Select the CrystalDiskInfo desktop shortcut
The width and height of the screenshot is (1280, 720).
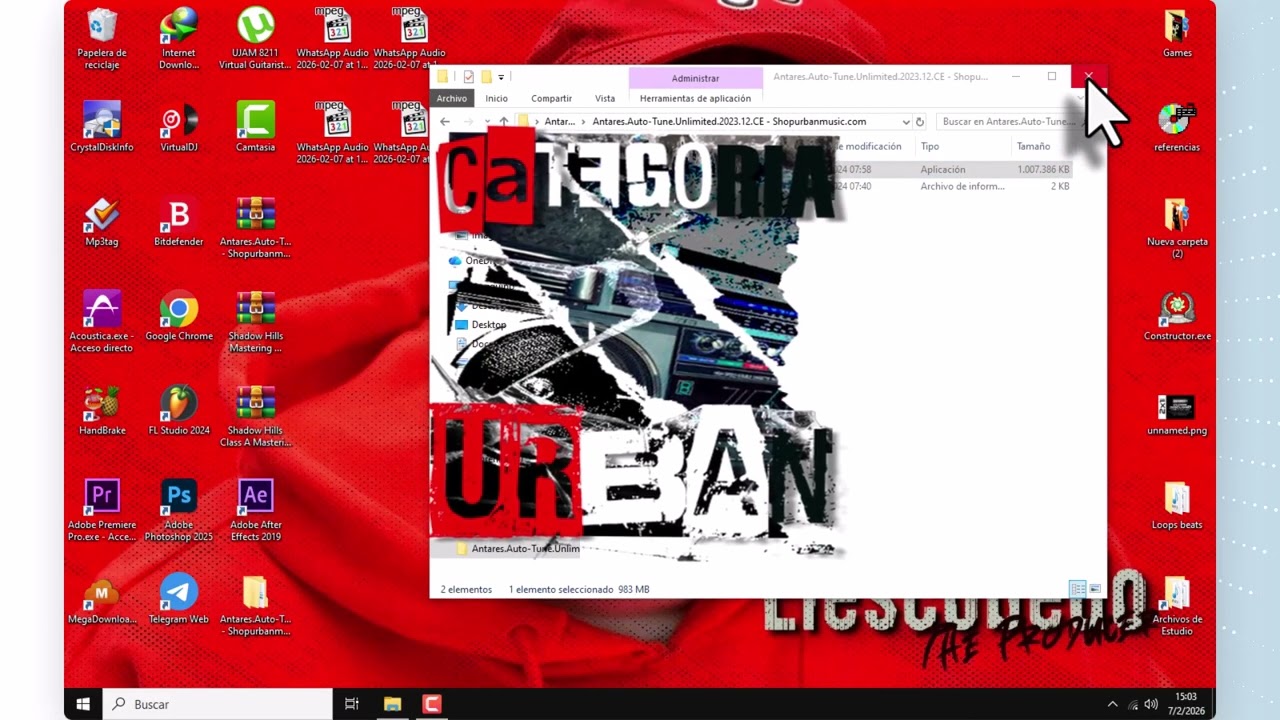(102, 127)
